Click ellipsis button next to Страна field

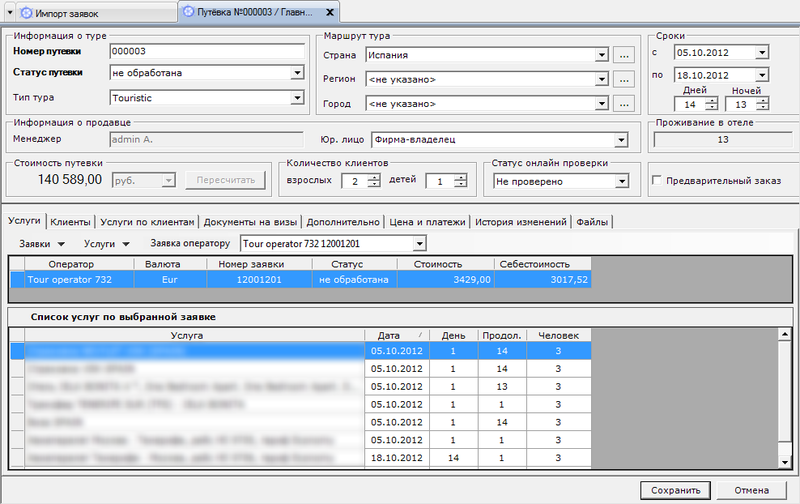(x=624, y=54)
